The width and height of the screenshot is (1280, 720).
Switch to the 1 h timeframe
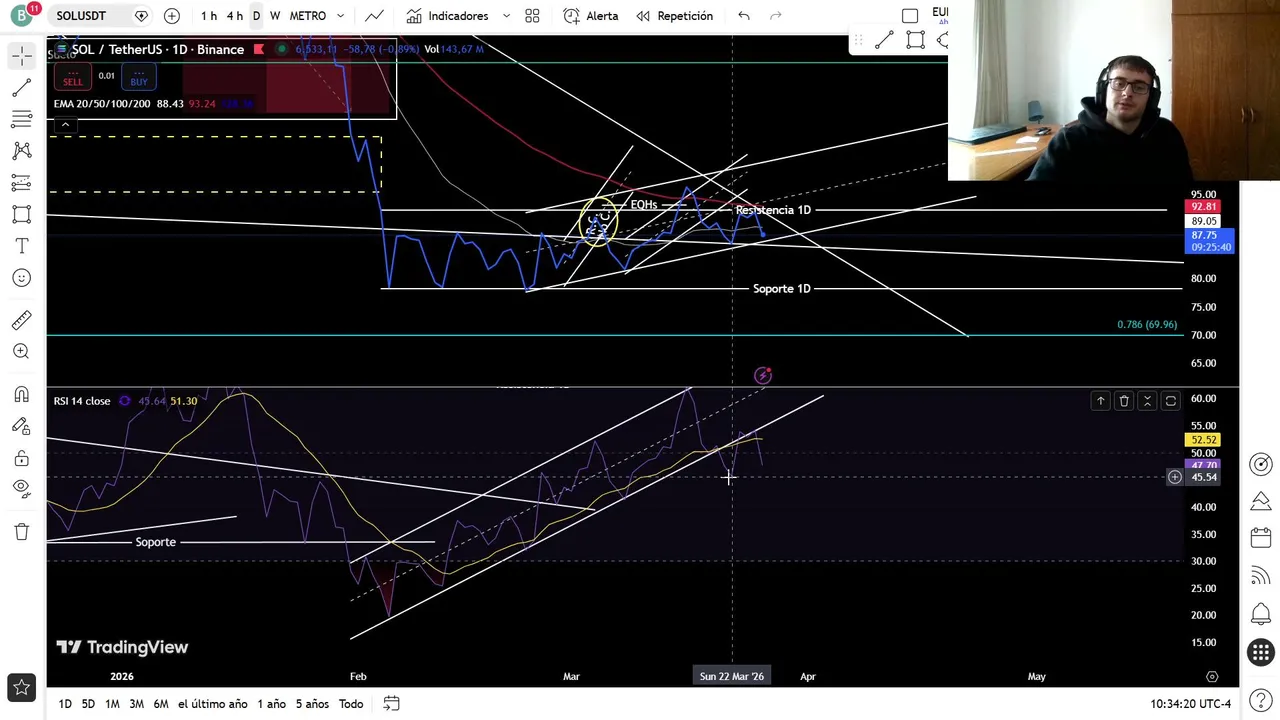pyautogui.click(x=208, y=16)
